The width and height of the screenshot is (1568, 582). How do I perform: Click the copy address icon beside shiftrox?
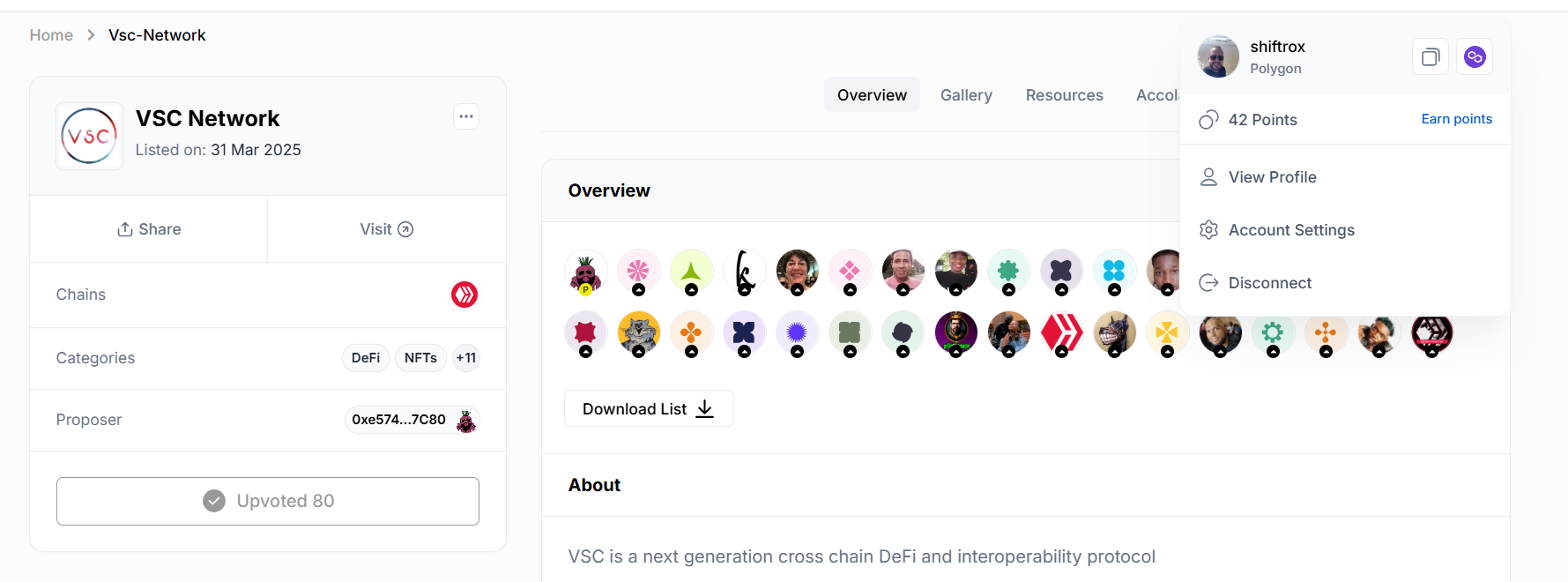(x=1430, y=57)
